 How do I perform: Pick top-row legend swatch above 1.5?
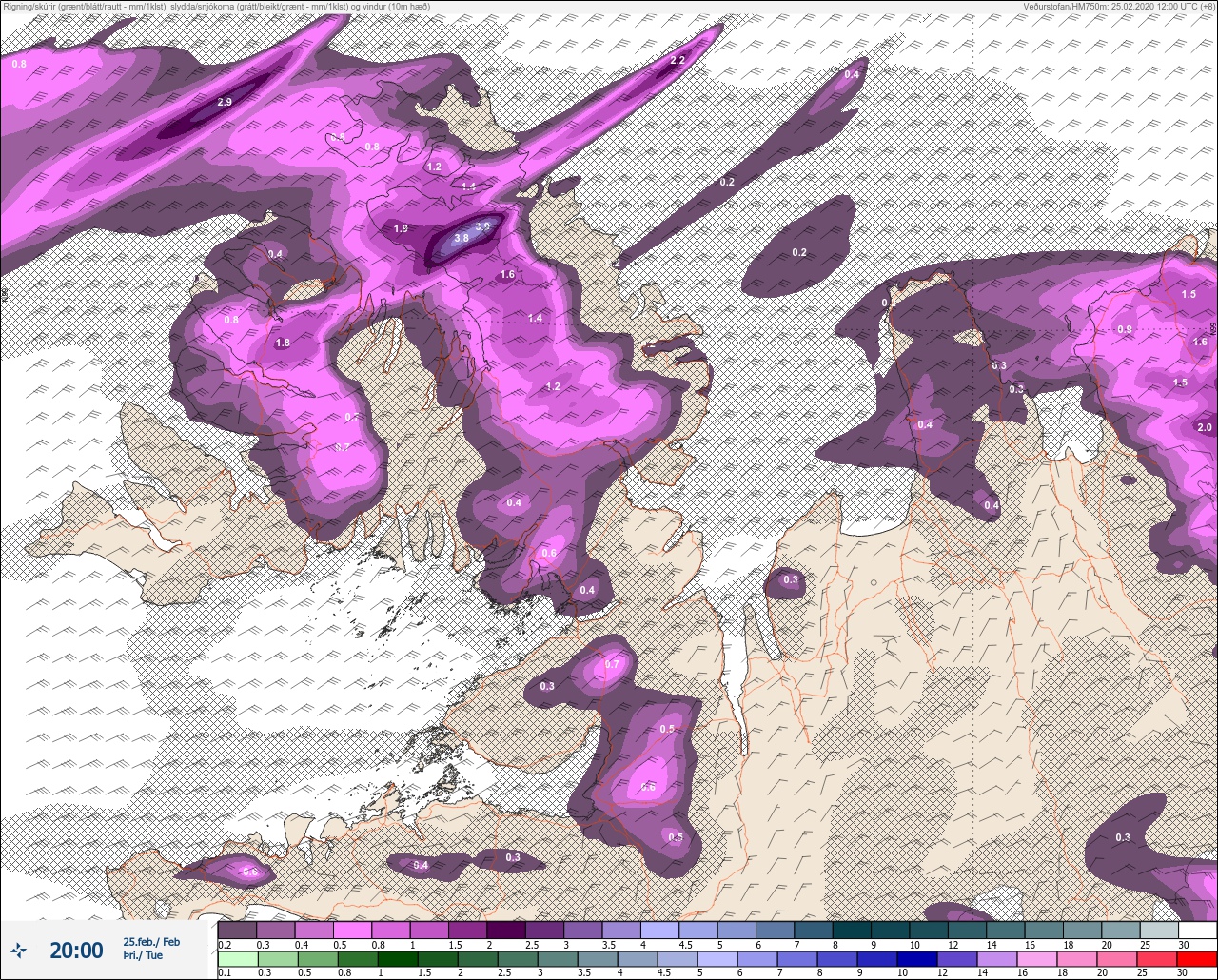pos(467,930)
